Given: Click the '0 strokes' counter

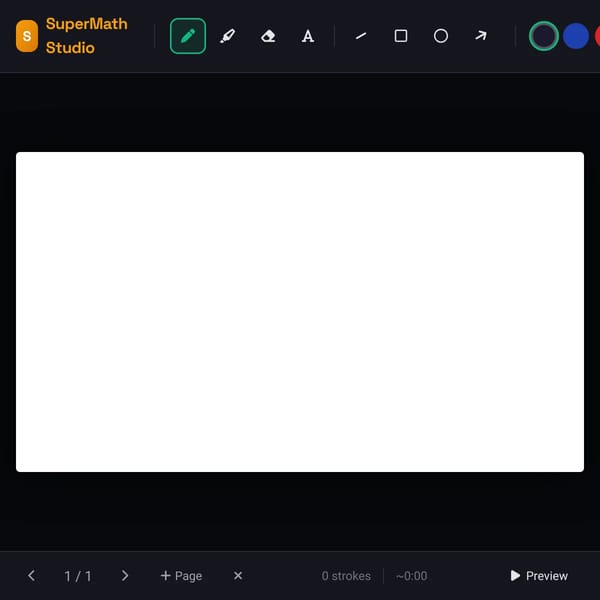Looking at the screenshot, I should click(346, 576).
